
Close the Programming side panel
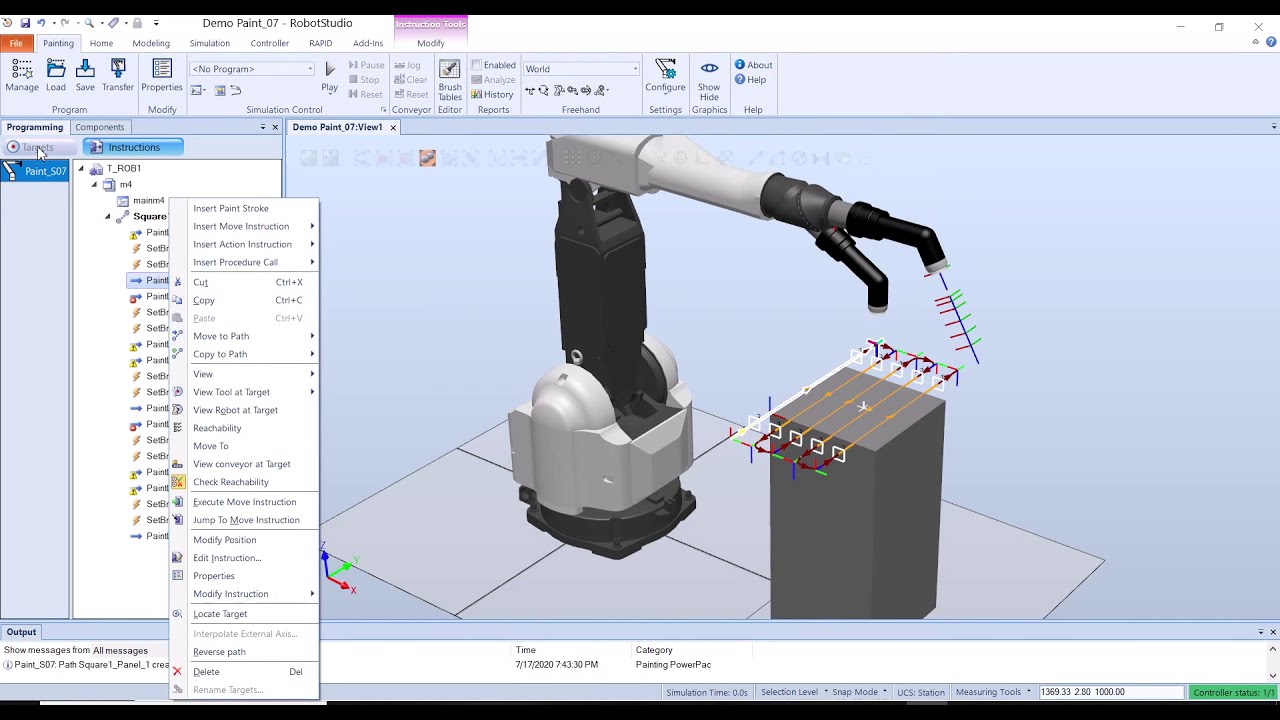tap(275, 127)
